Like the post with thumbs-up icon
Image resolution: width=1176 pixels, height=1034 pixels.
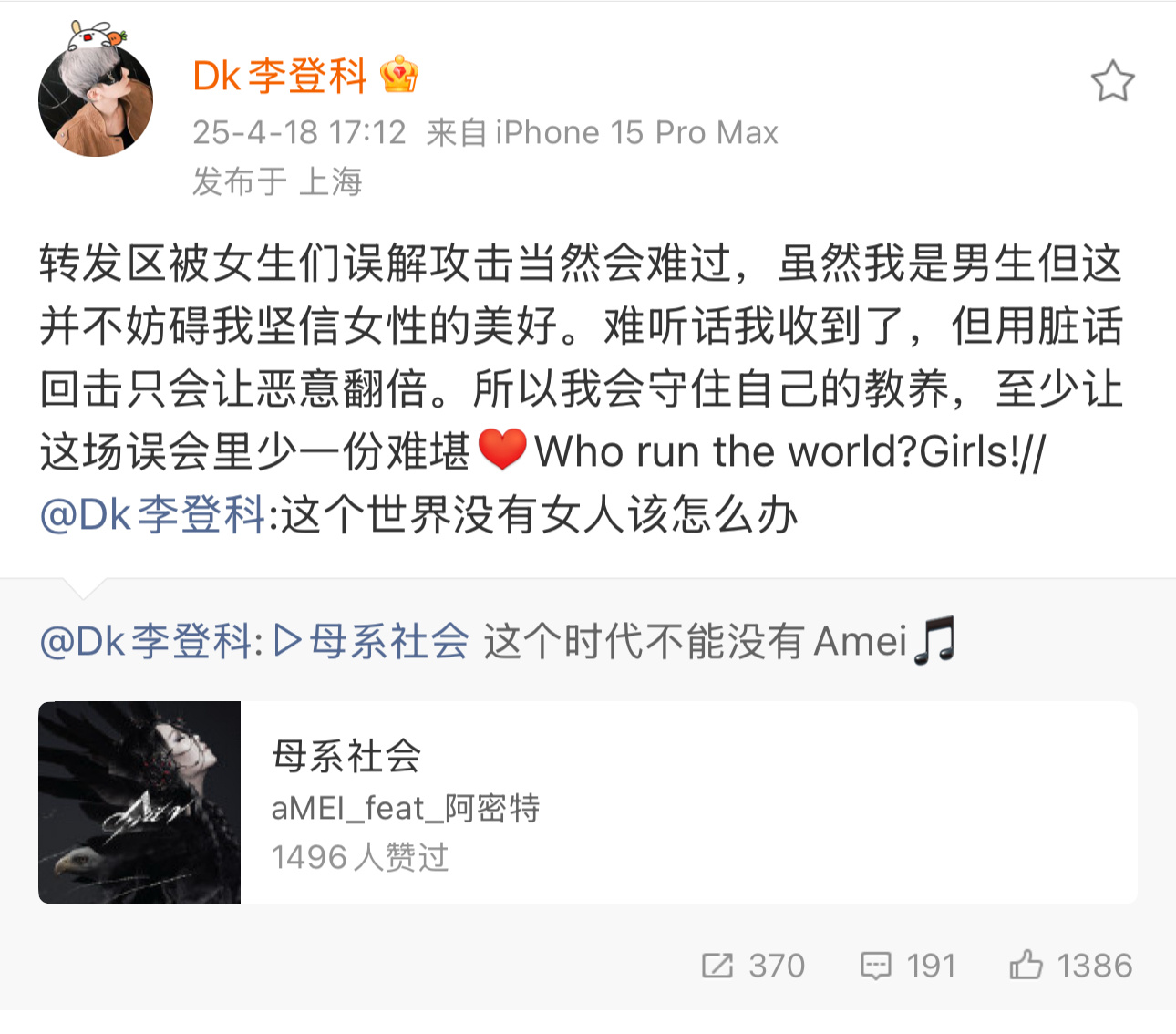pyautogui.click(x=1026, y=964)
